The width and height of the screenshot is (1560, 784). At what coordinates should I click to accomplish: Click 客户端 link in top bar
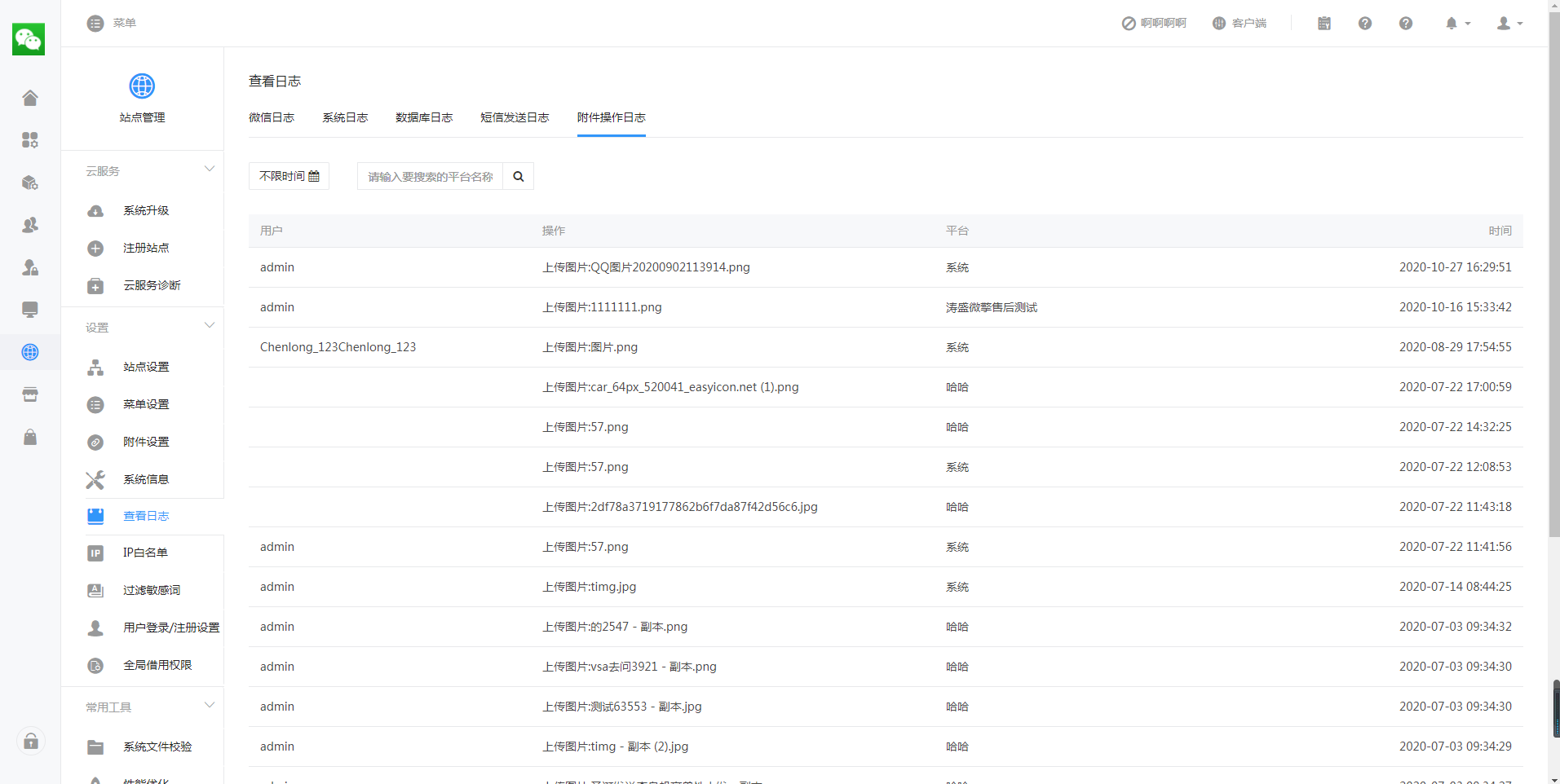pyautogui.click(x=1240, y=23)
